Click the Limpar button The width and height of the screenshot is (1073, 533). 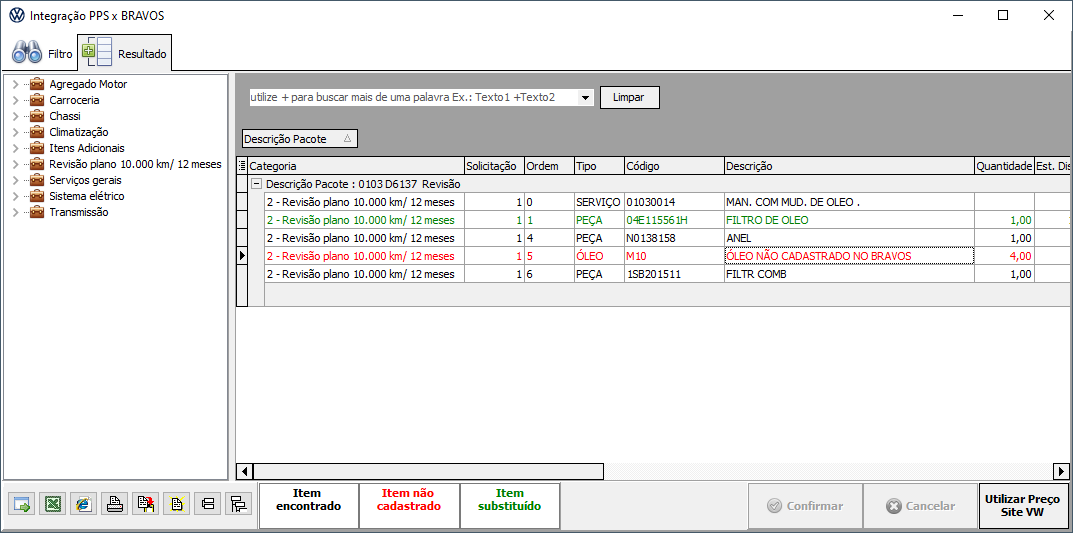click(x=630, y=97)
